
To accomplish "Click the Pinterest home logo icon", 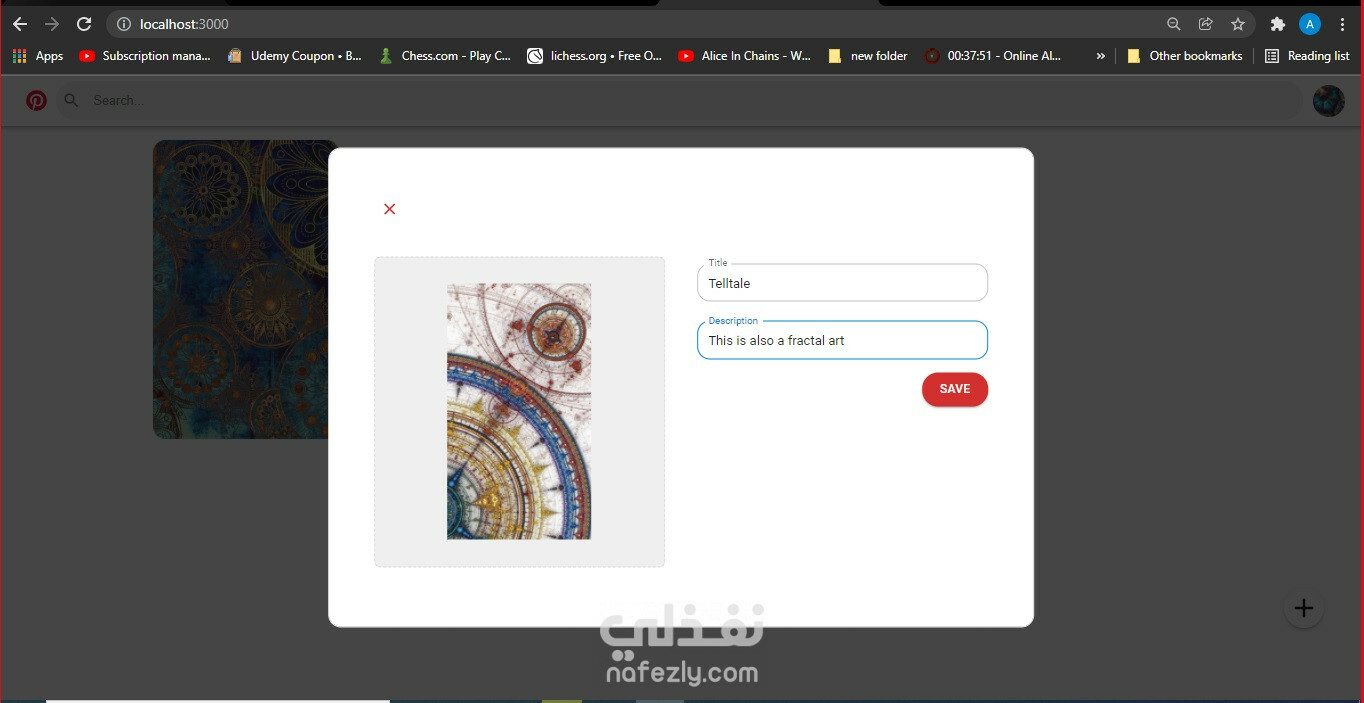I will pos(36,100).
